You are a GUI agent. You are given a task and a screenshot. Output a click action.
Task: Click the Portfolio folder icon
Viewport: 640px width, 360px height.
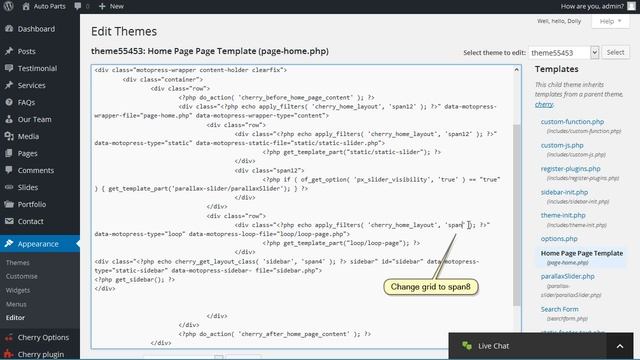(x=9, y=204)
